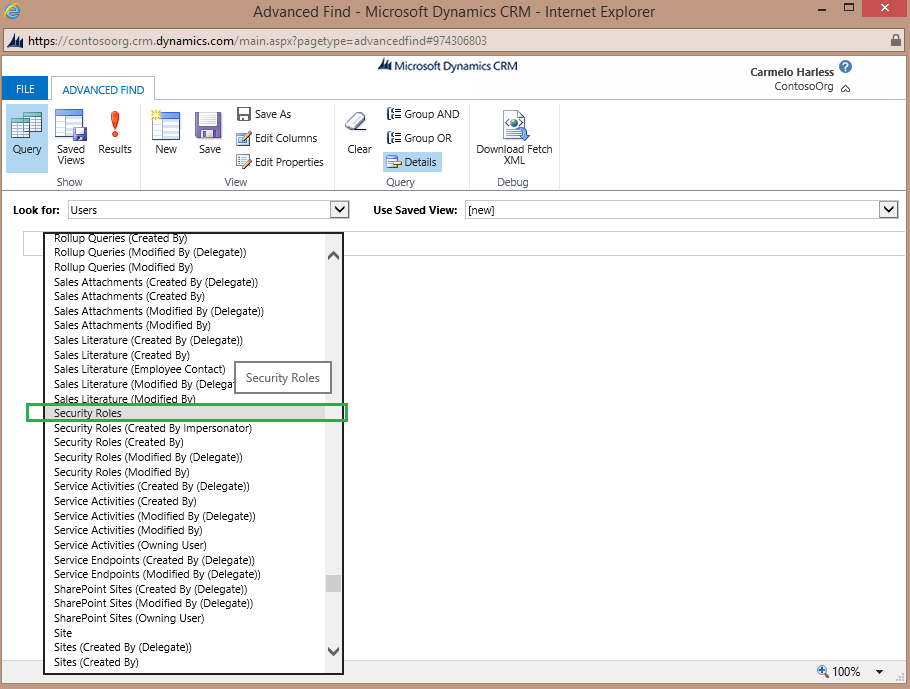Image resolution: width=910 pixels, height=689 pixels.
Task: Select Security Roles in the list
Action: tap(88, 413)
